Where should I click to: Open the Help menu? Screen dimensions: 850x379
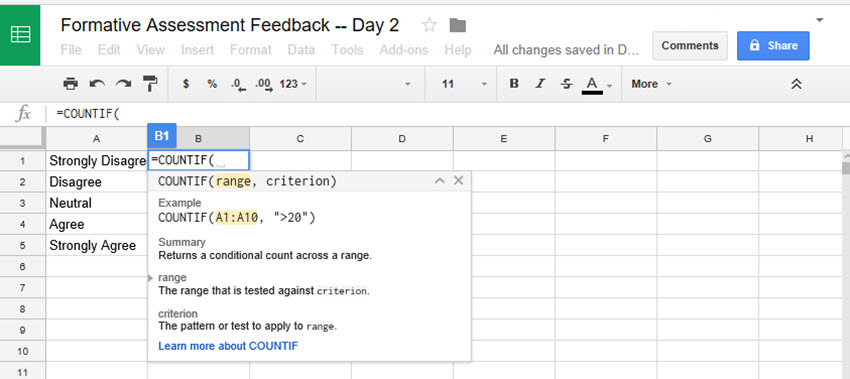click(x=458, y=50)
